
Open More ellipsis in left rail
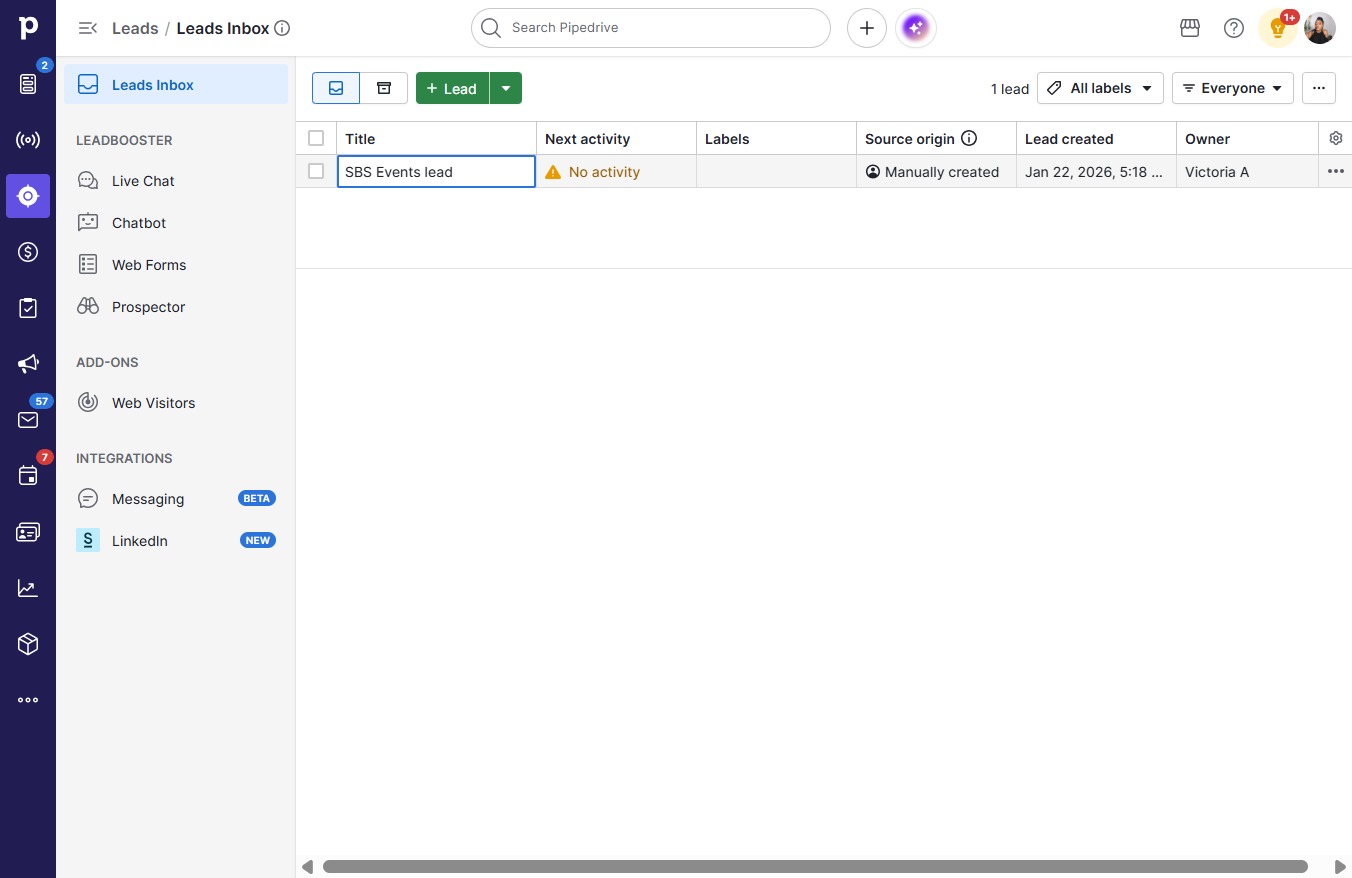(28, 700)
